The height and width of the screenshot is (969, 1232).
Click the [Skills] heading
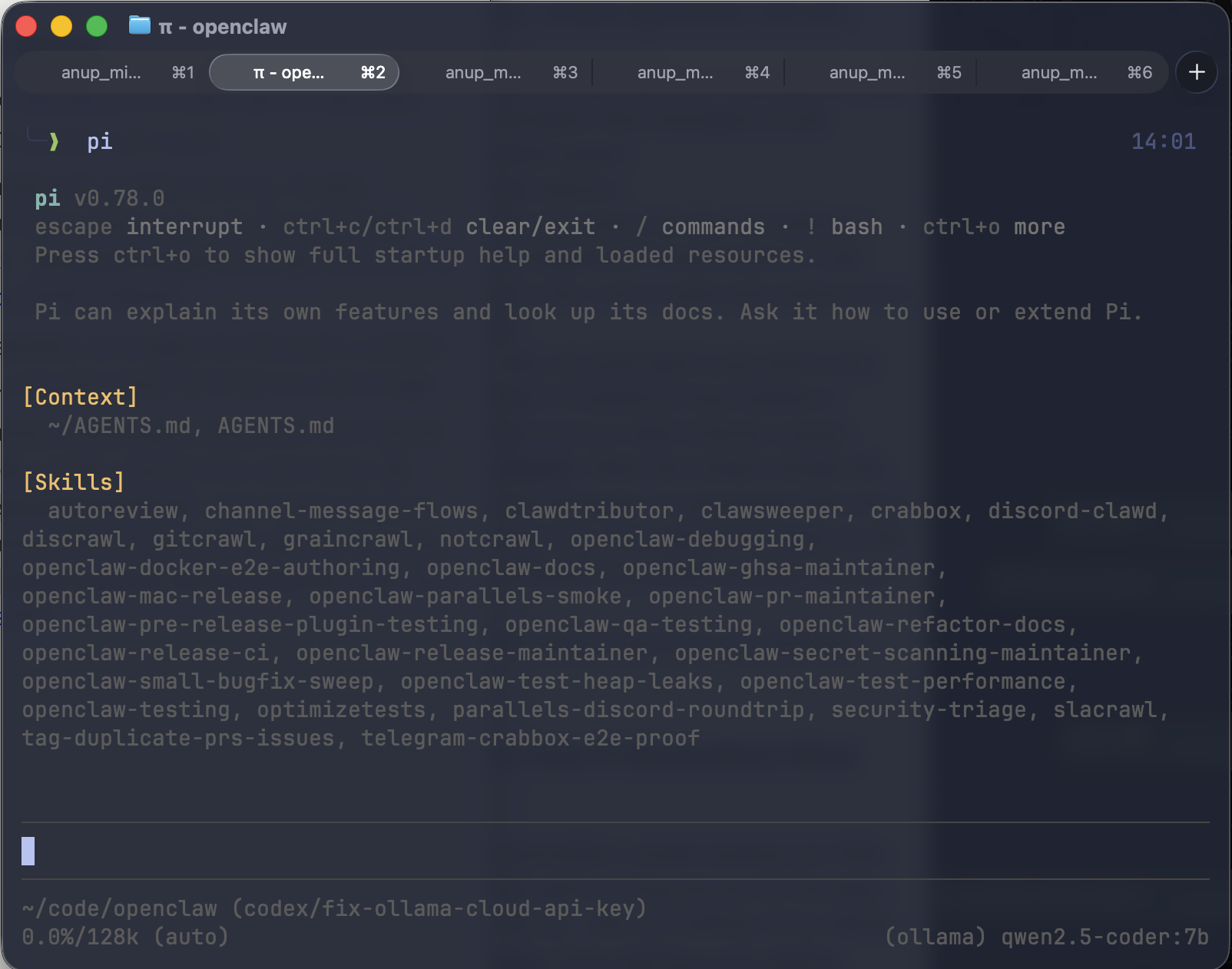coord(74,482)
